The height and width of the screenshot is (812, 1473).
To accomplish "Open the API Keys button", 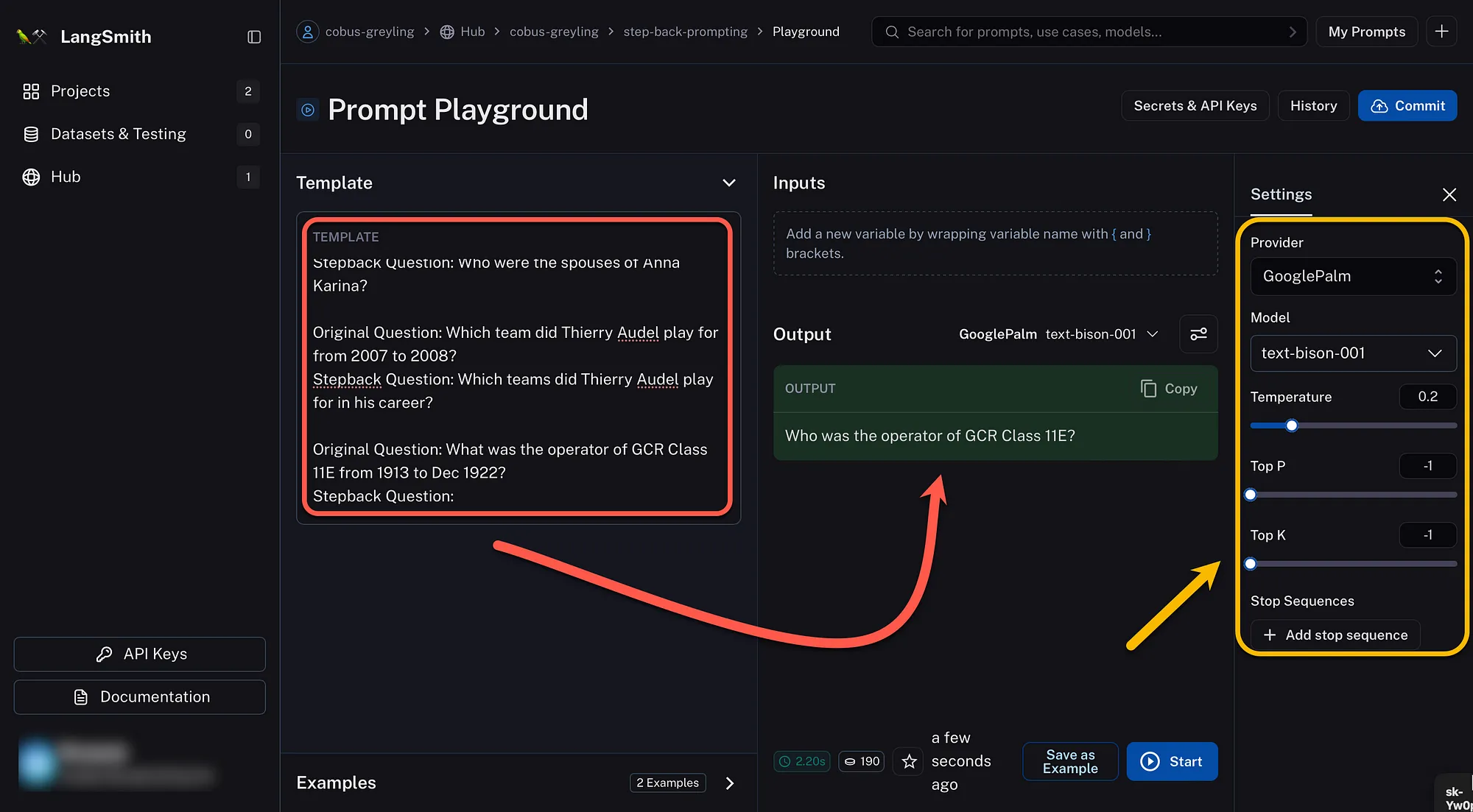I will (140, 654).
